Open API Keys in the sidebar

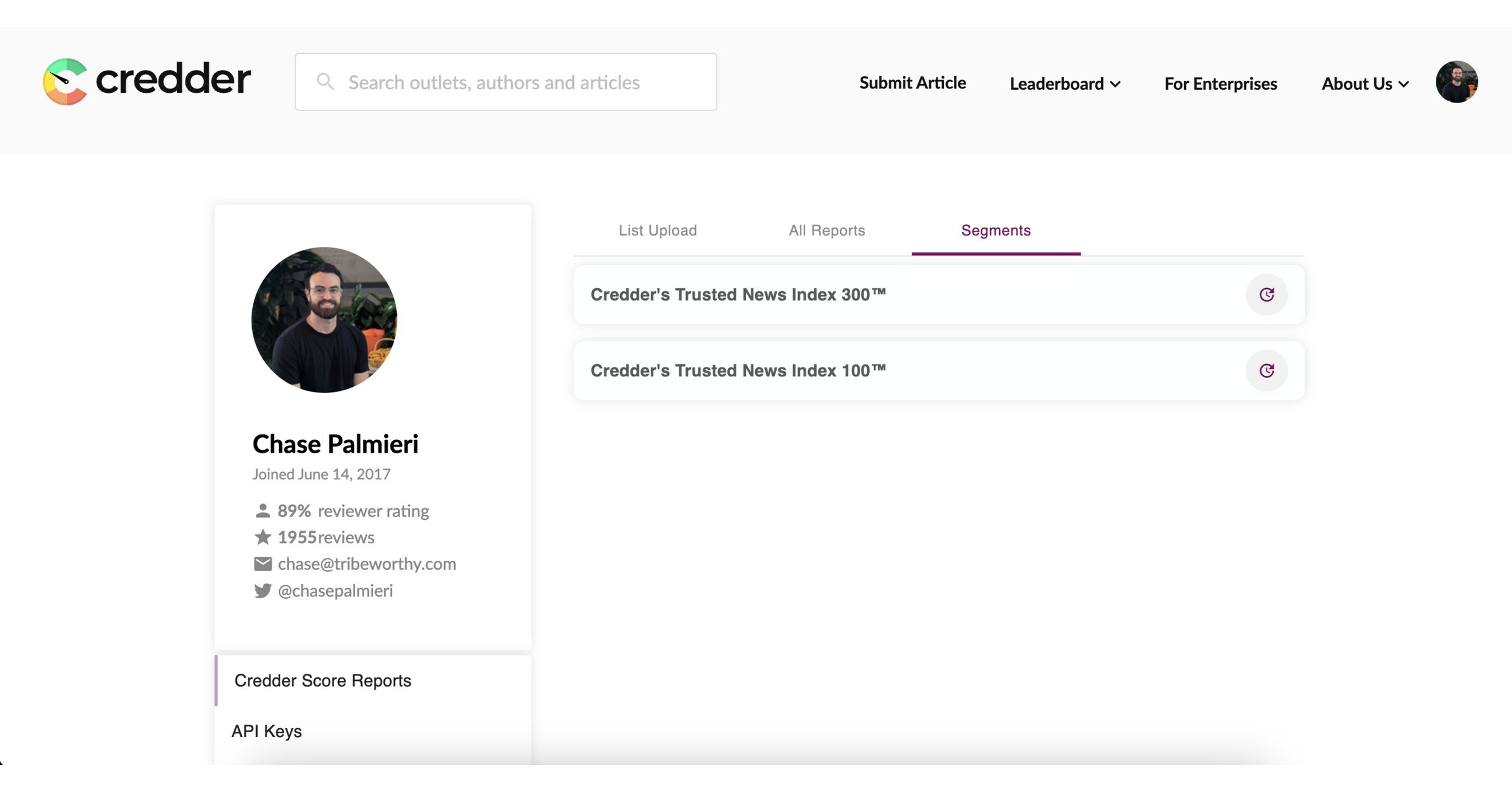click(x=267, y=731)
